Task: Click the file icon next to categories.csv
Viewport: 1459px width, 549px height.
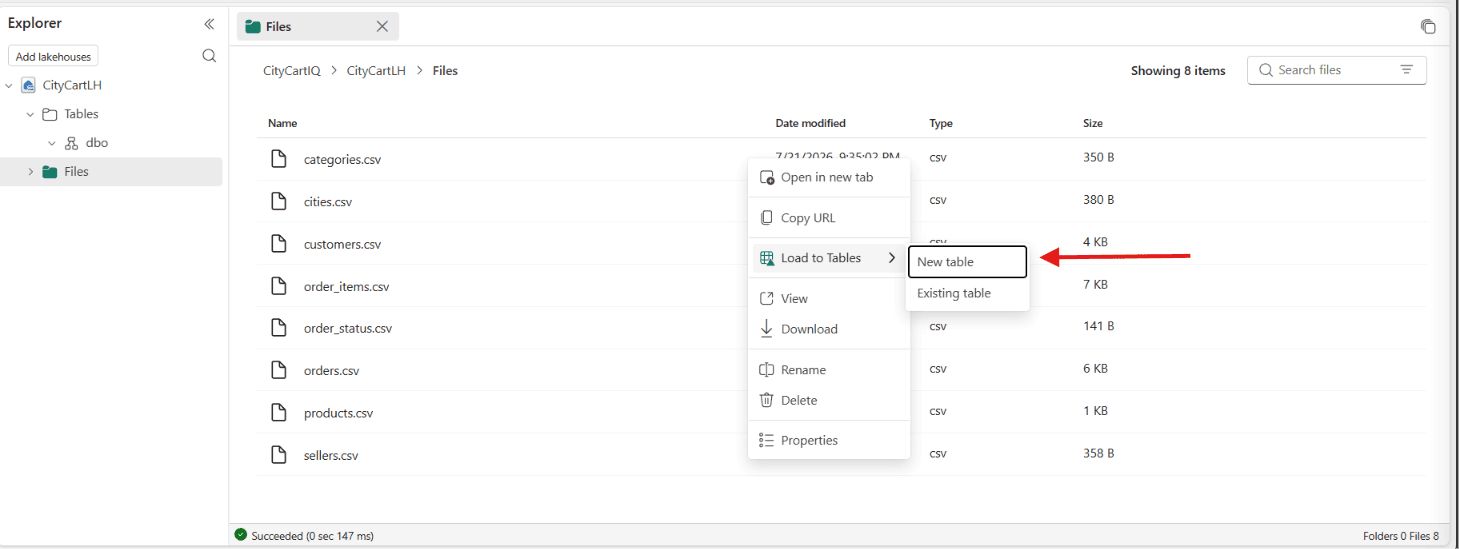Action: pyautogui.click(x=280, y=159)
